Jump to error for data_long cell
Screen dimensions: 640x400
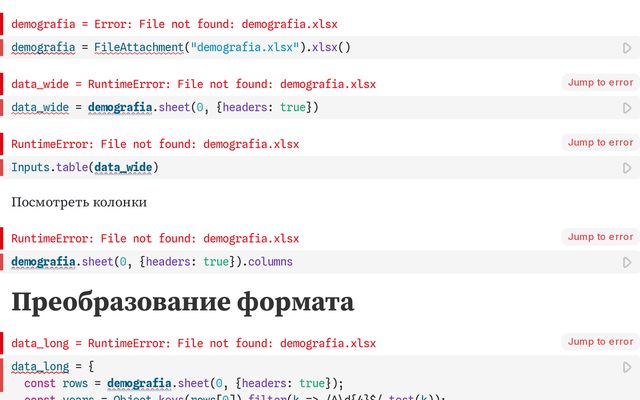click(x=600, y=342)
